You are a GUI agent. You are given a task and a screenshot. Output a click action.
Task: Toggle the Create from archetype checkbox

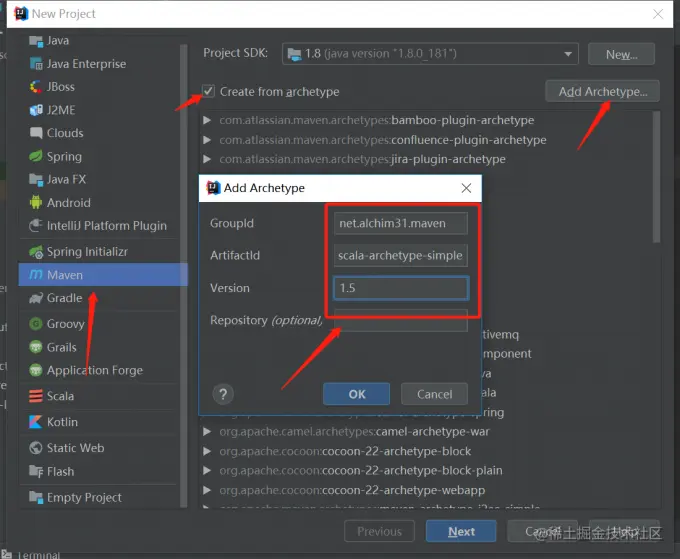pyautogui.click(x=208, y=91)
